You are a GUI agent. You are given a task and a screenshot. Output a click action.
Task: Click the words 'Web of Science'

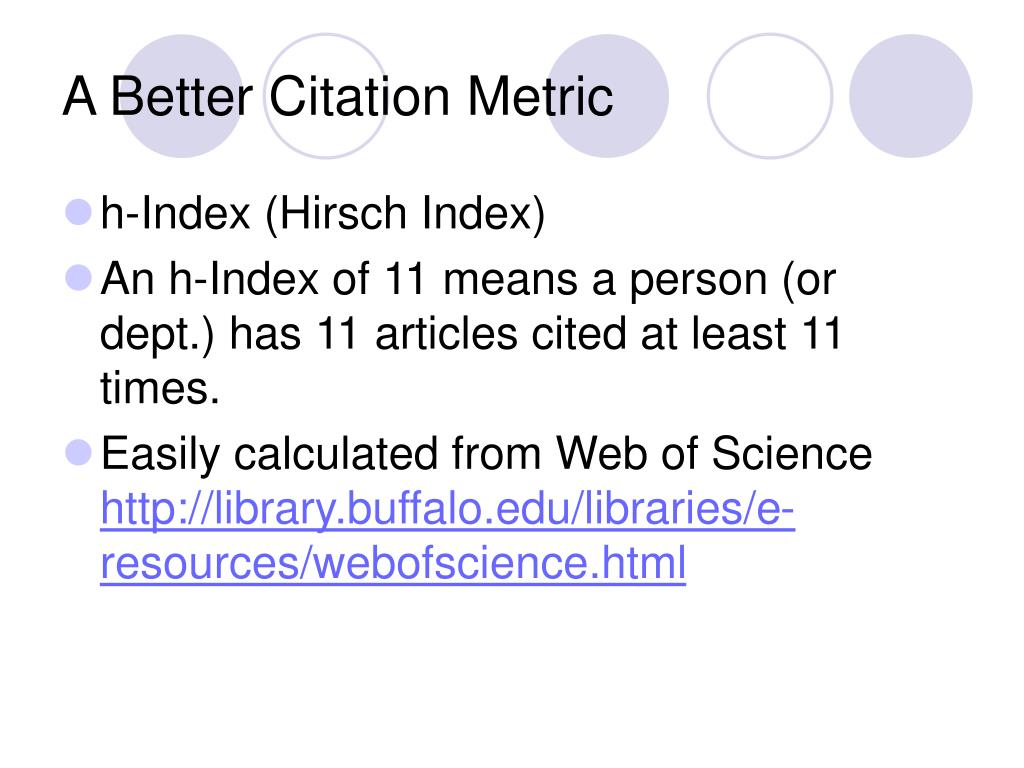pyautogui.click(x=714, y=453)
